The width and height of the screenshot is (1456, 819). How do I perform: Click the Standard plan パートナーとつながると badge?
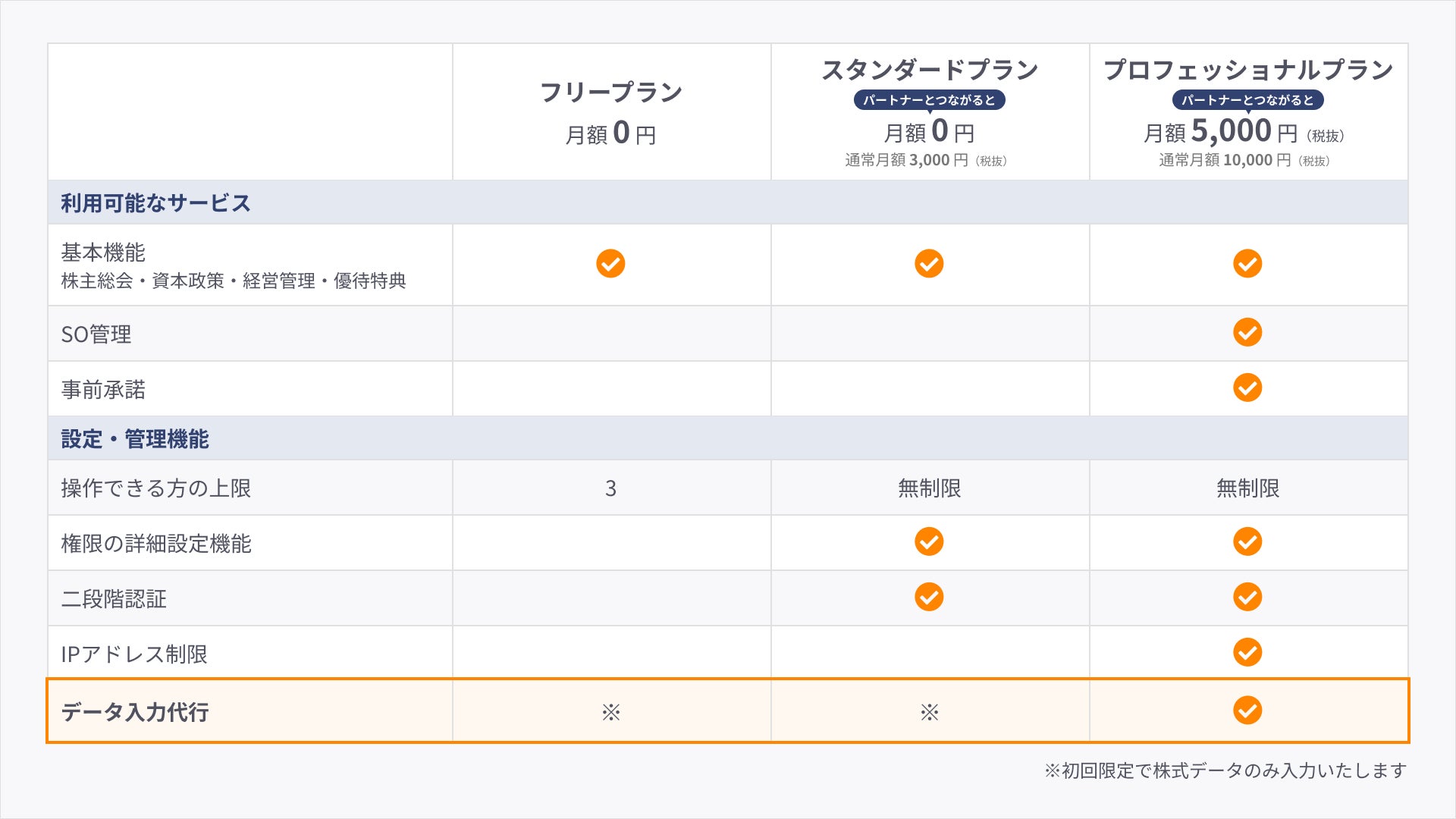pyautogui.click(x=929, y=100)
